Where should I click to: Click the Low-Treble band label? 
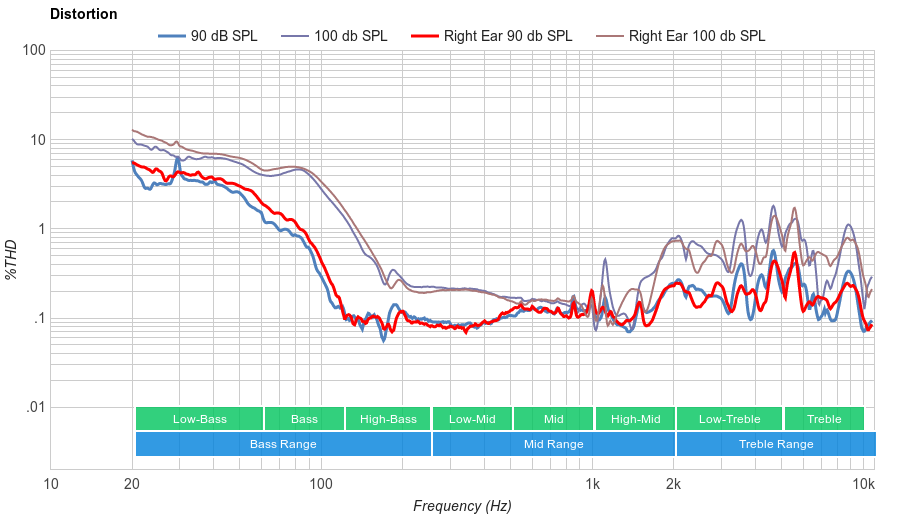click(729, 419)
